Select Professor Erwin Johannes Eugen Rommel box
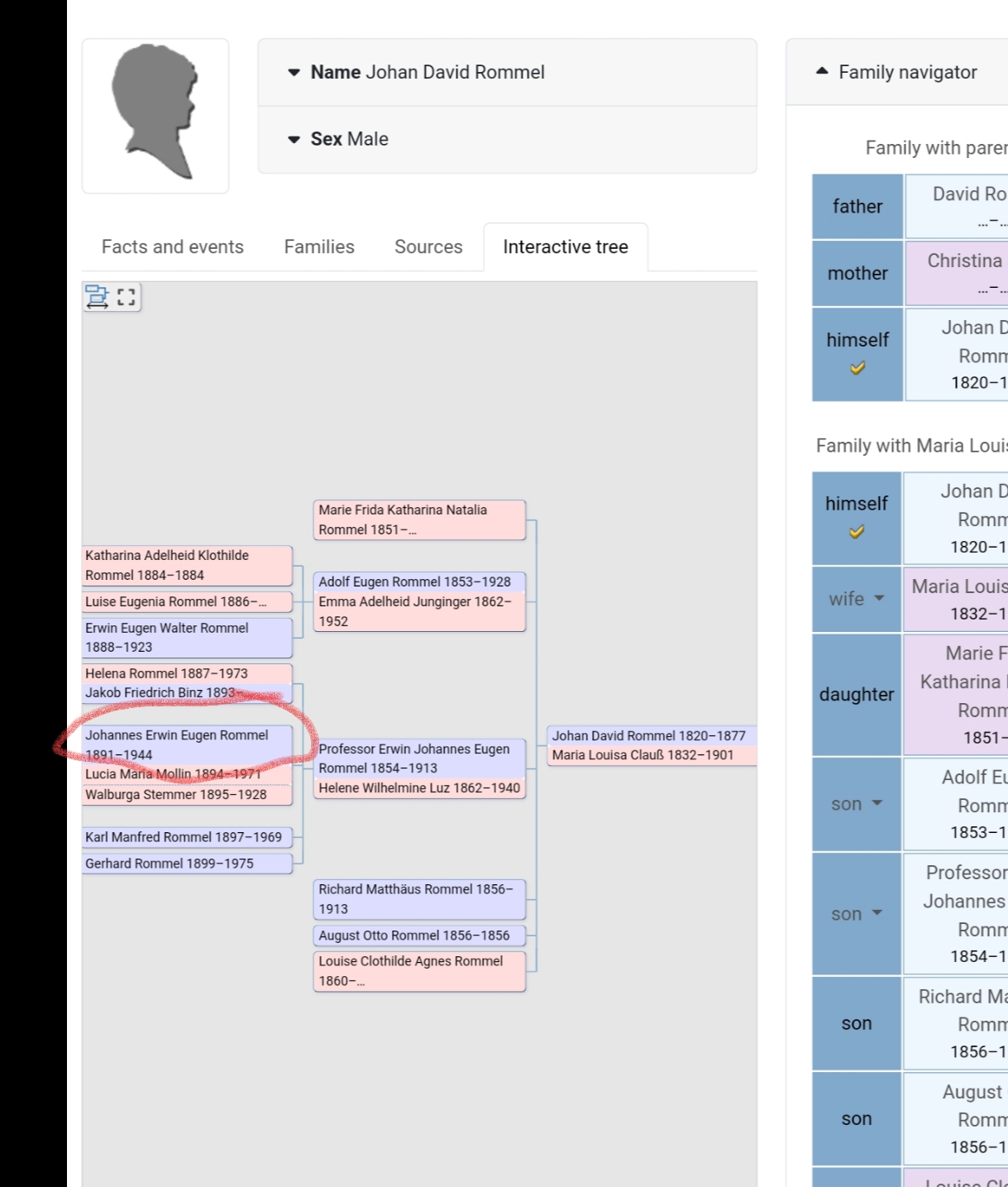1008x1187 pixels. [419, 759]
